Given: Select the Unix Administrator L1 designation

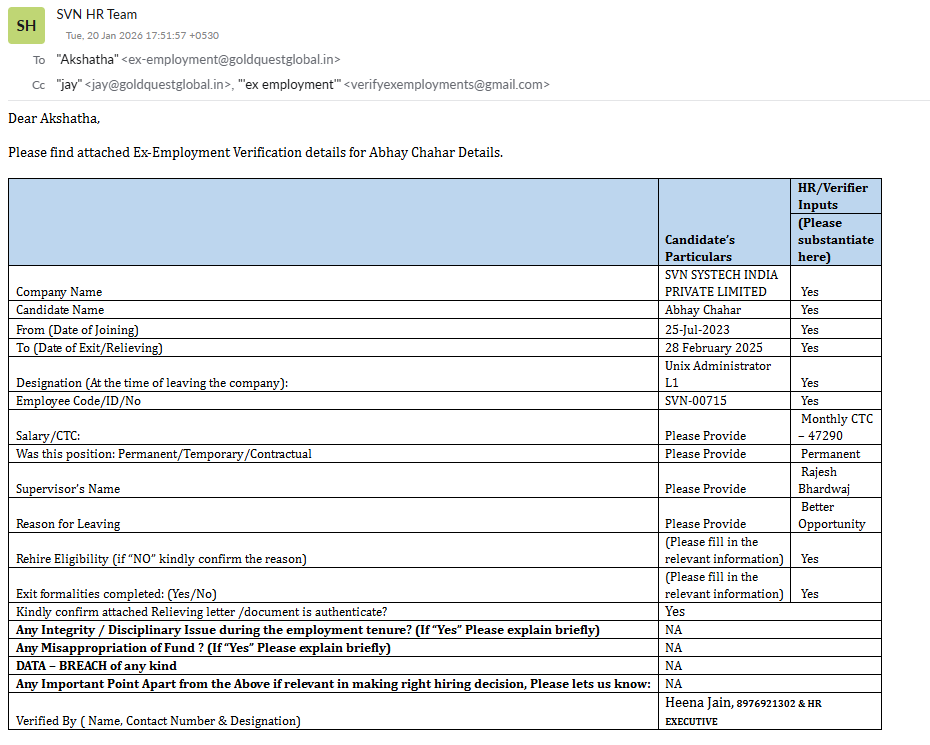Looking at the screenshot, I should click(x=717, y=374).
